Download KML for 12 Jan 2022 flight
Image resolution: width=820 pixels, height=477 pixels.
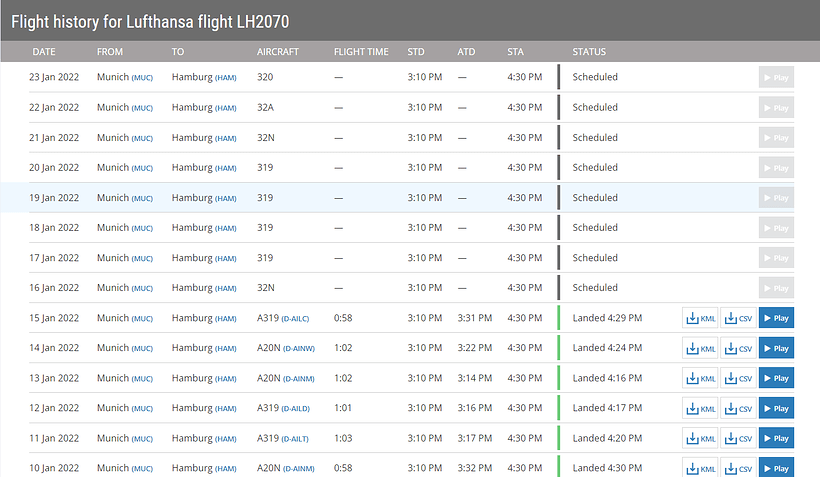(x=700, y=408)
